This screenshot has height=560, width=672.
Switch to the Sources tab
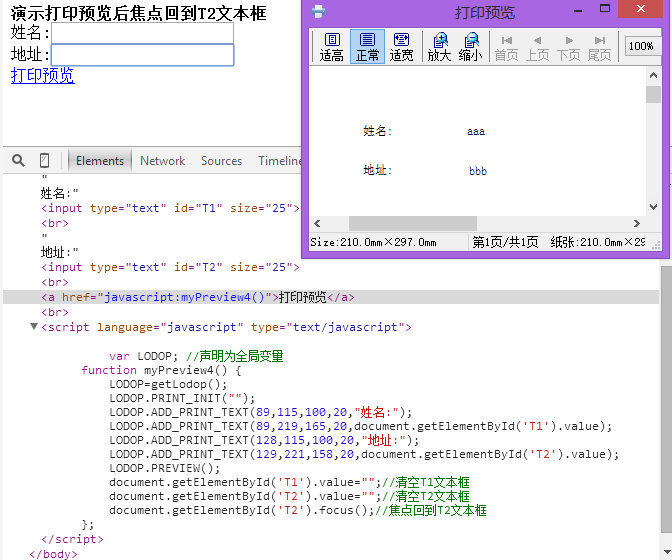[x=222, y=161]
